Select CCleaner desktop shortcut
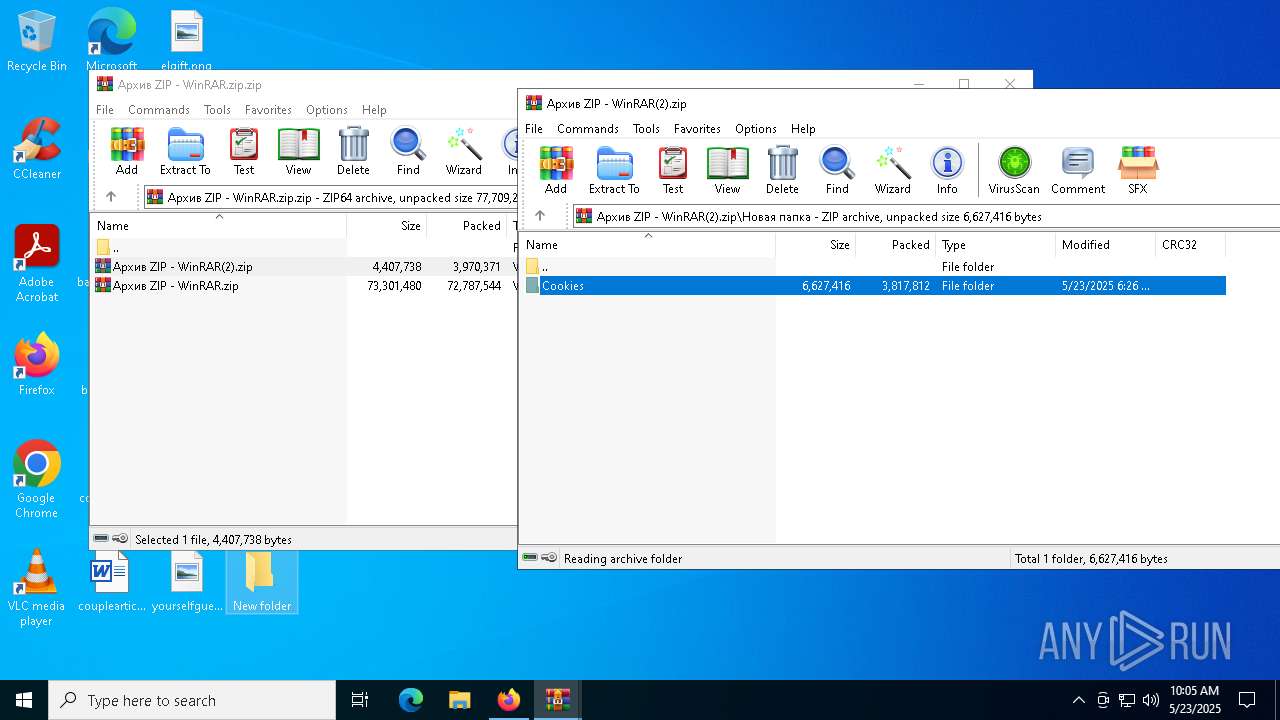 (x=37, y=149)
